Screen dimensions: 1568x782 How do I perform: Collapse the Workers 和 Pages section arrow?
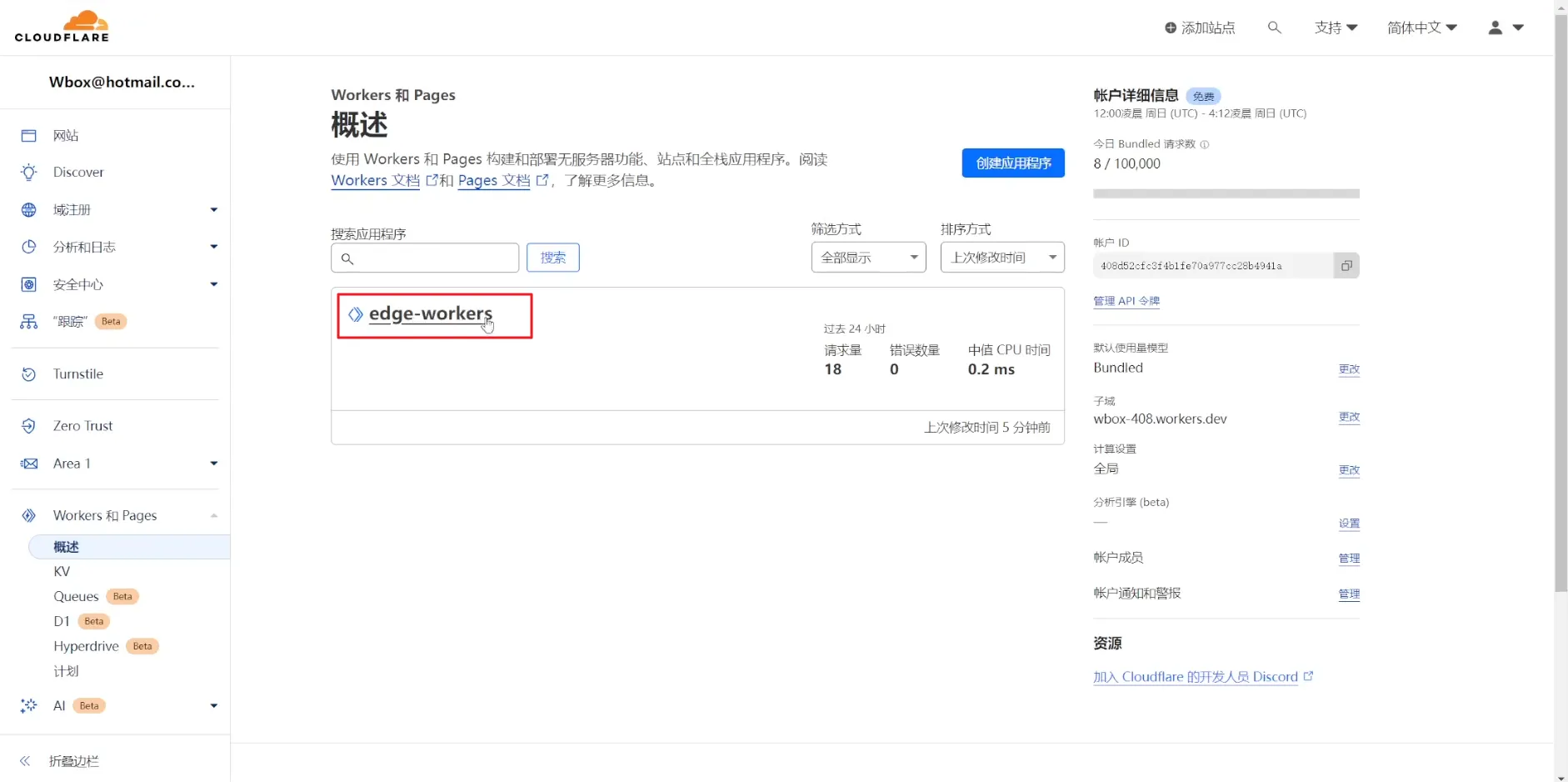point(214,516)
